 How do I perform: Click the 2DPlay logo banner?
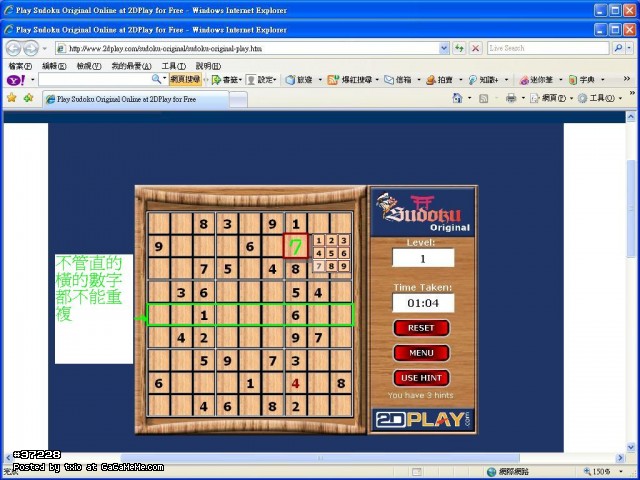(422, 420)
